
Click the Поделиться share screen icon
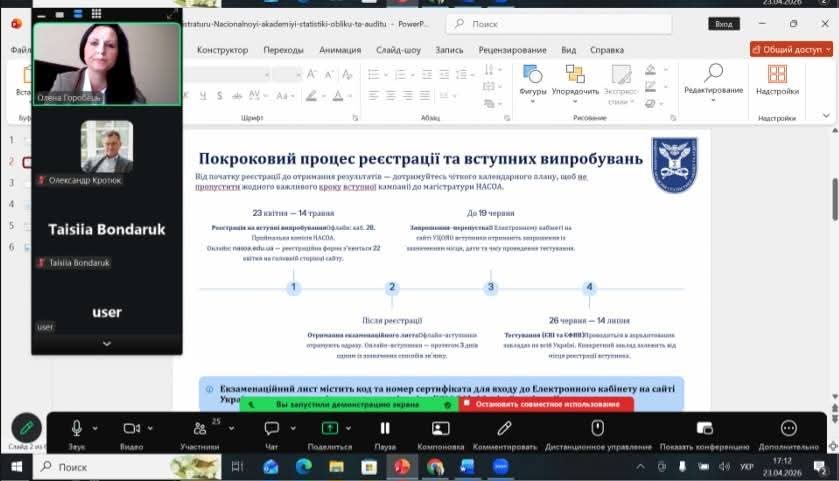[x=328, y=428]
